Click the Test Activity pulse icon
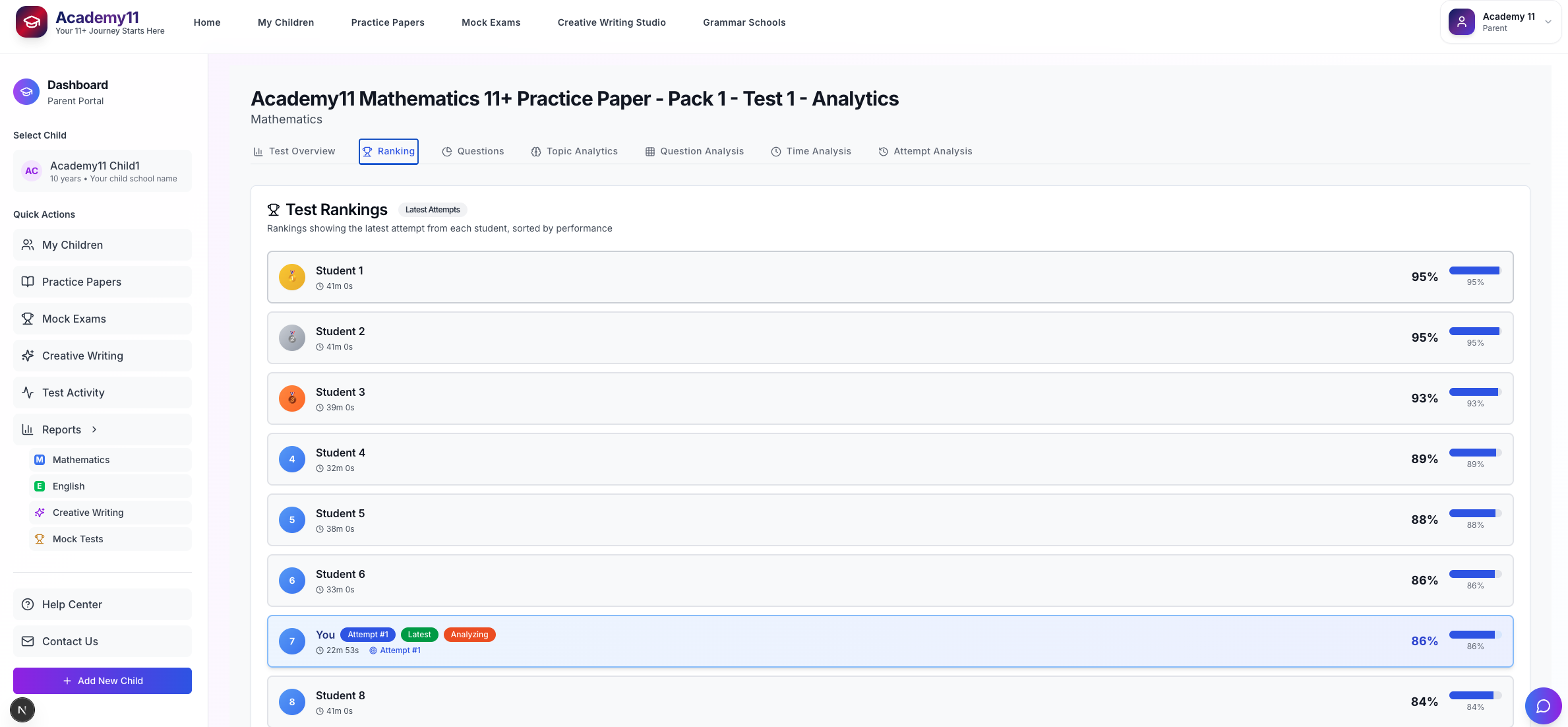This screenshot has width=1568, height=727. [28, 393]
